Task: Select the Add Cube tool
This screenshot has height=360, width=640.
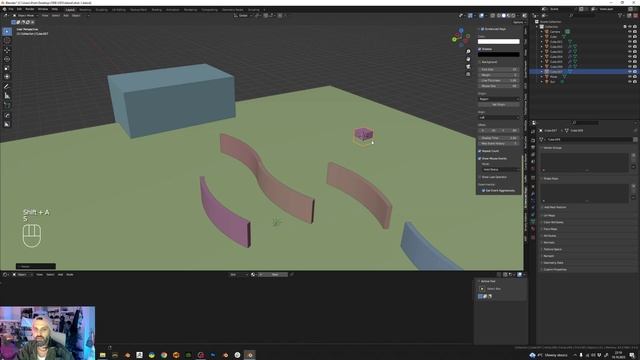Action: [x=7, y=105]
